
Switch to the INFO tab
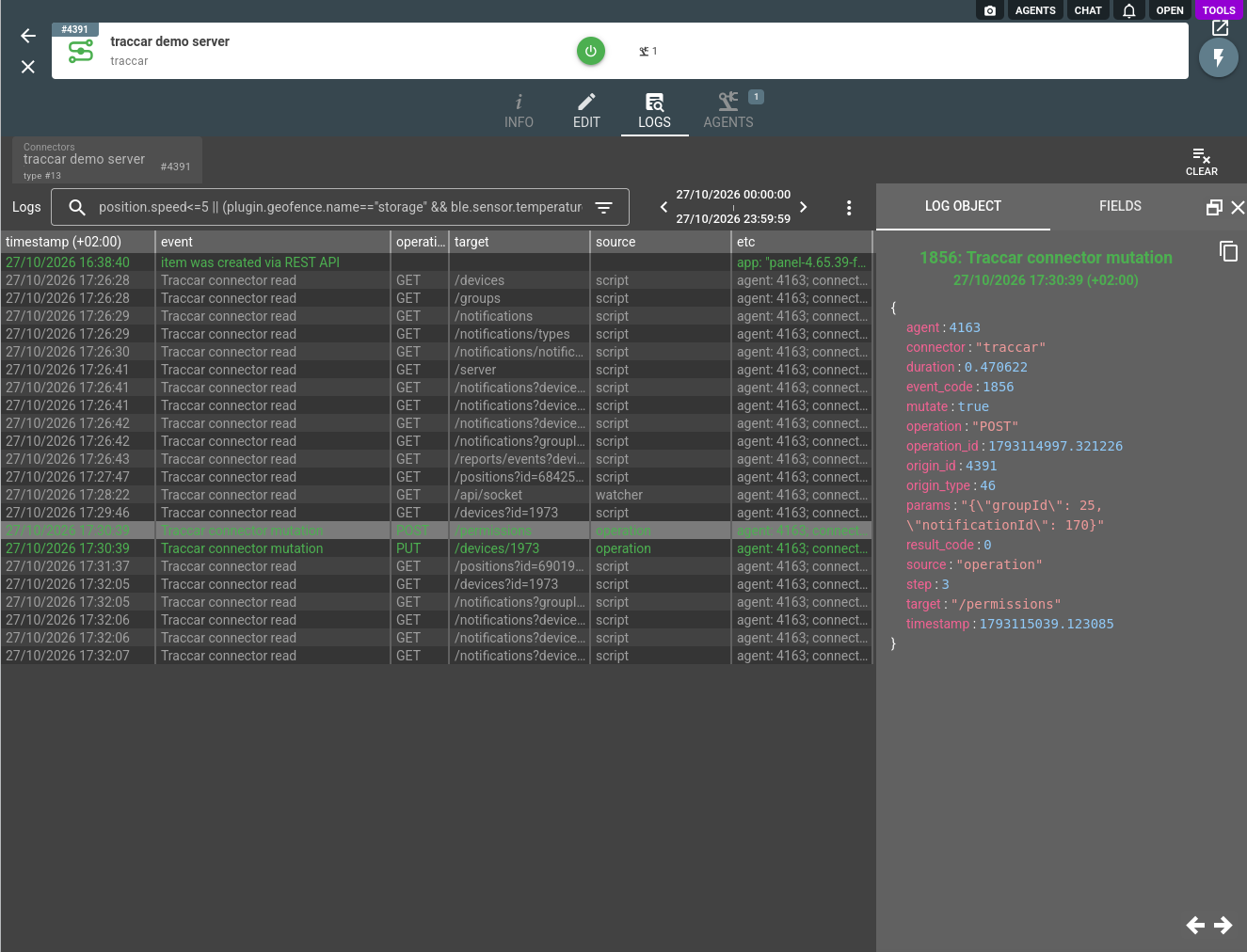point(519,111)
